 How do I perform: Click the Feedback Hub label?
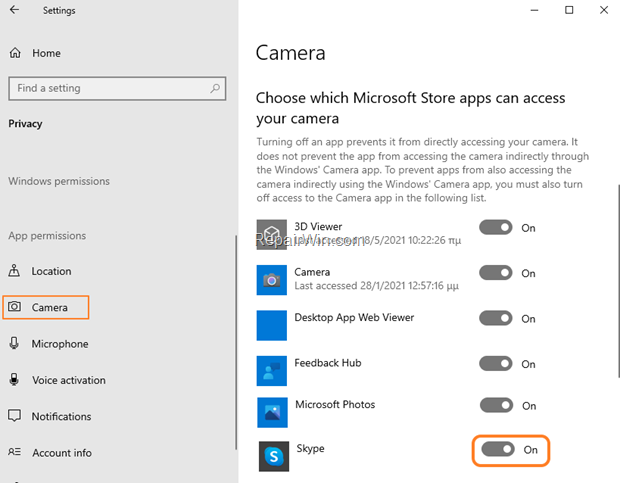click(x=328, y=363)
